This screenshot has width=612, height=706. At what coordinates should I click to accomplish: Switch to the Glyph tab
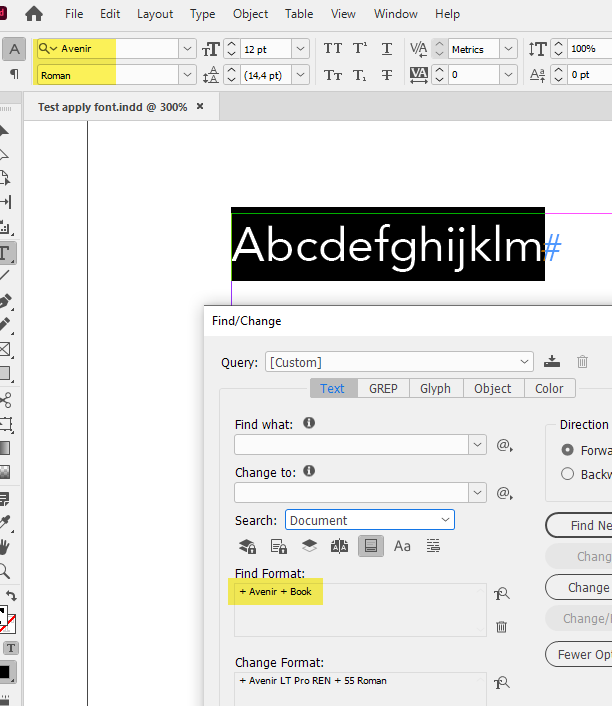pyautogui.click(x=435, y=388)
